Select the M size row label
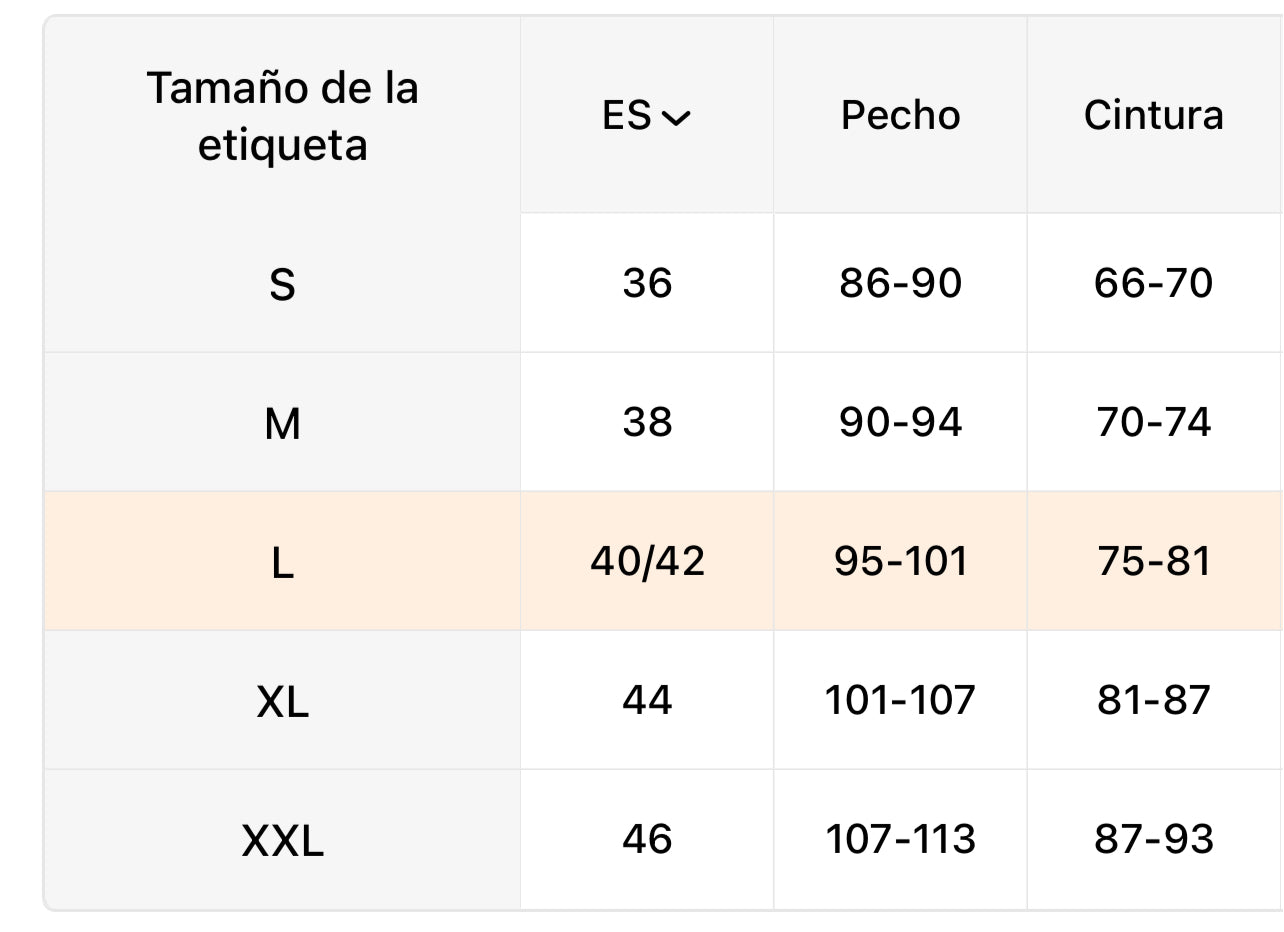This screenshot has width=1284, height=932. [x=282, y=424]
